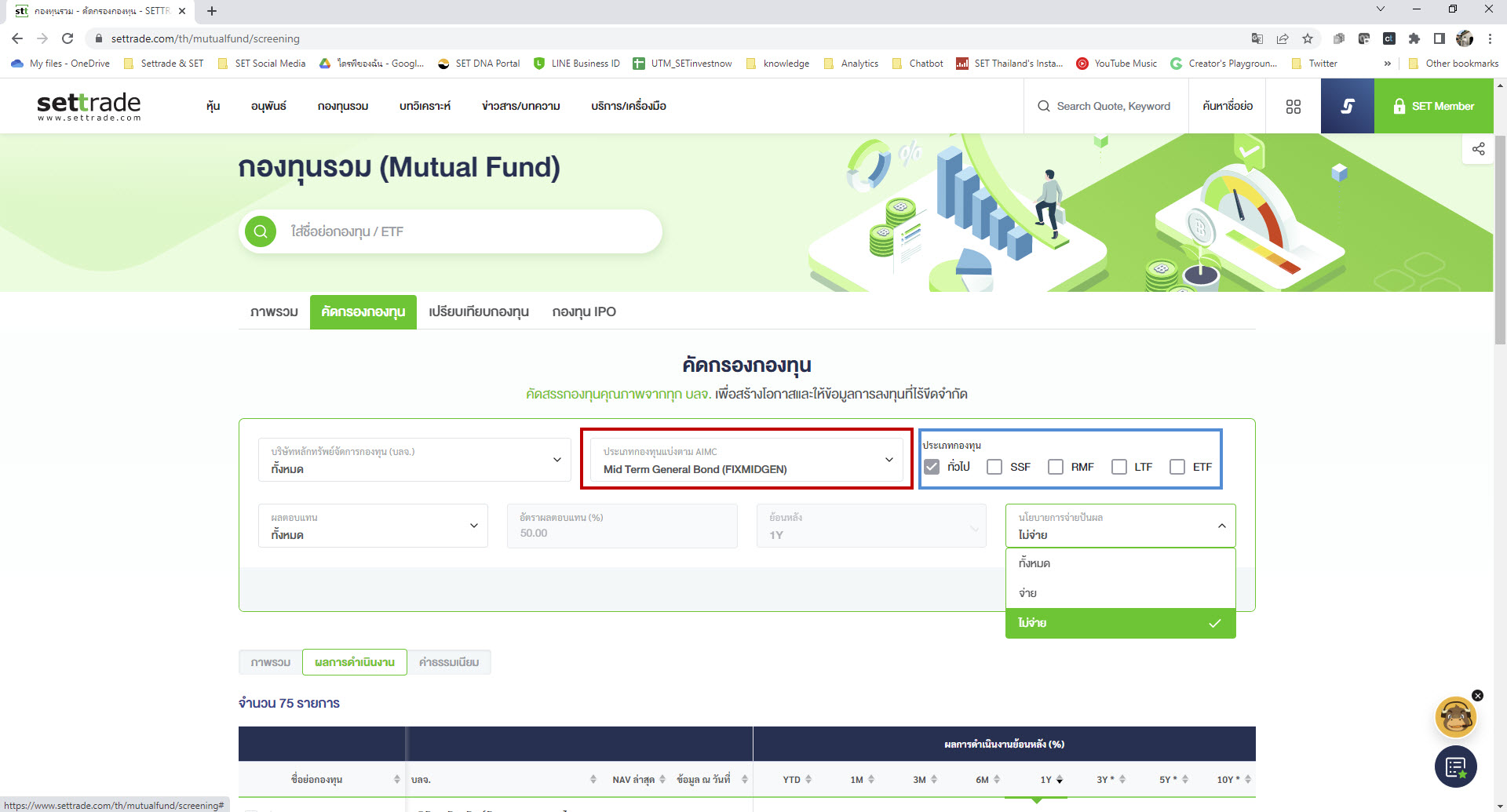Switch to the เปรียบเทียบกองทุน tab
Viewport: 1507px width, 812px height.
[477, 311]
